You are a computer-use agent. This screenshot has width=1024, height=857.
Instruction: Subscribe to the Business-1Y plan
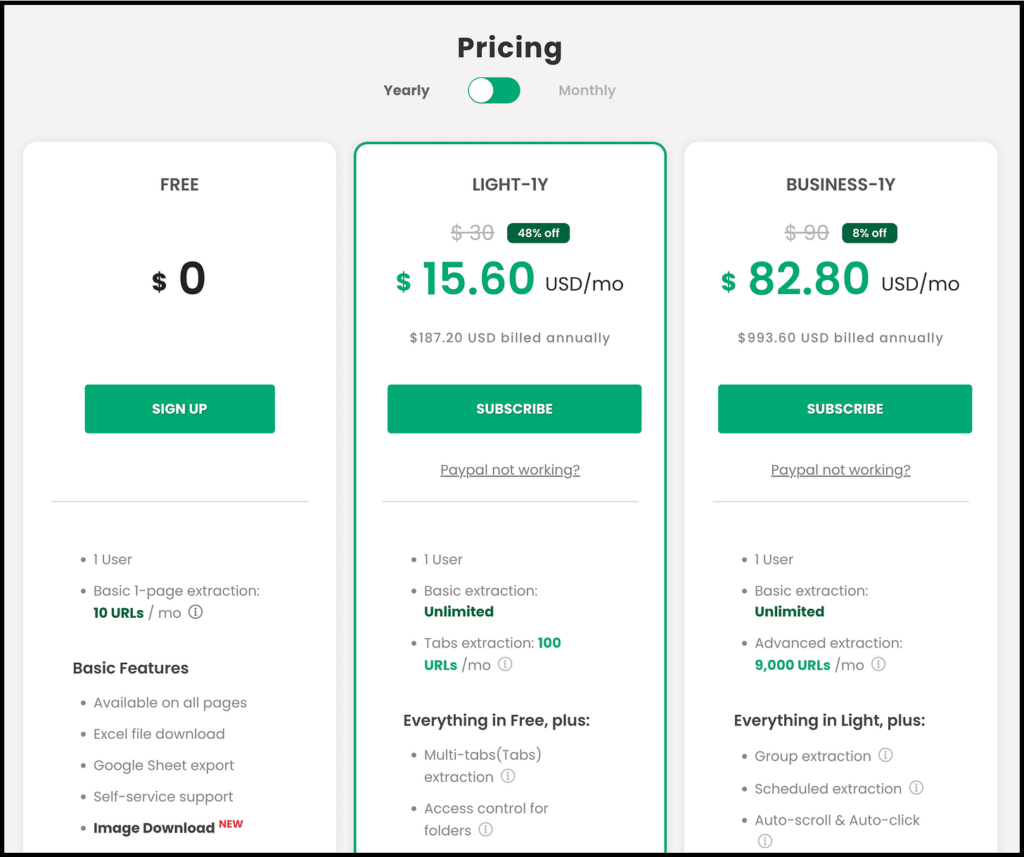tap(844, 408)
